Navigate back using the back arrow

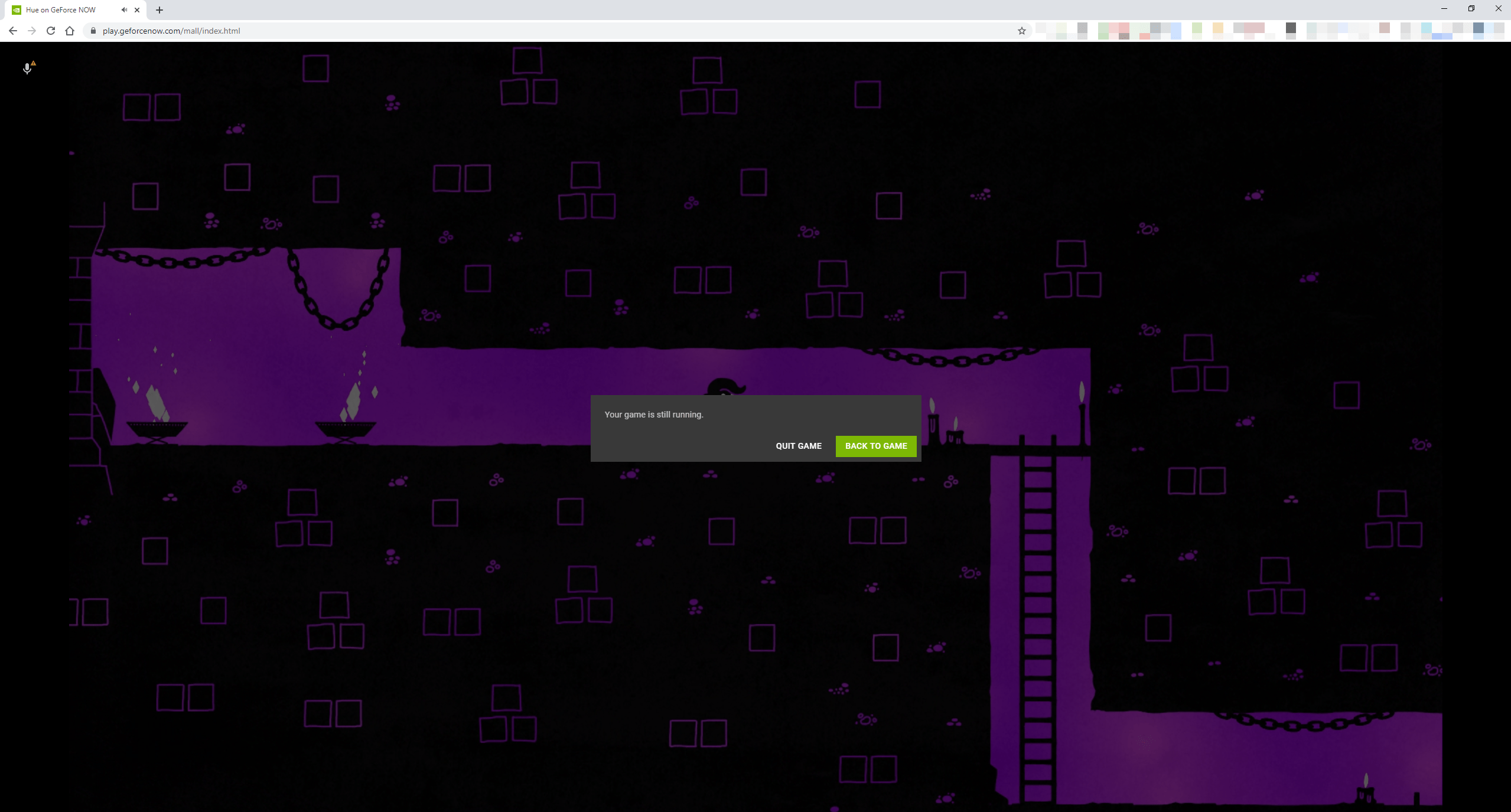[12, 31]
